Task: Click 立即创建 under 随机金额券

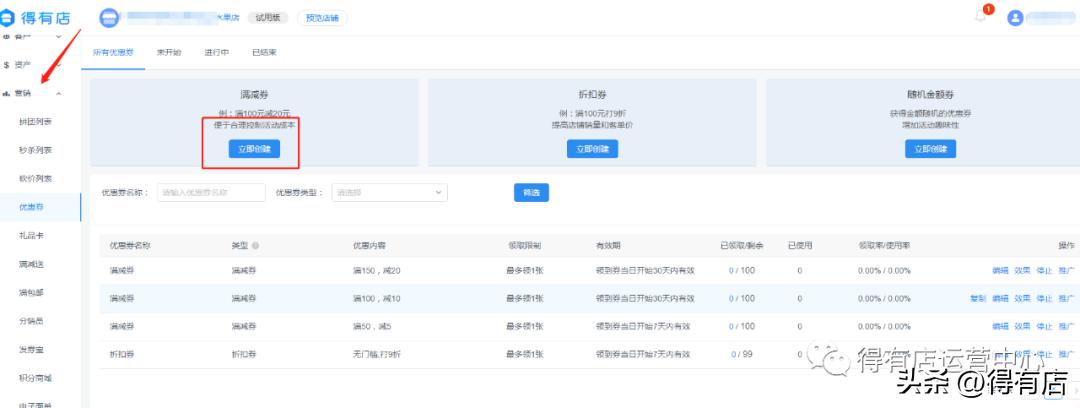Action: pyautogui.click(x=931, y=149)
